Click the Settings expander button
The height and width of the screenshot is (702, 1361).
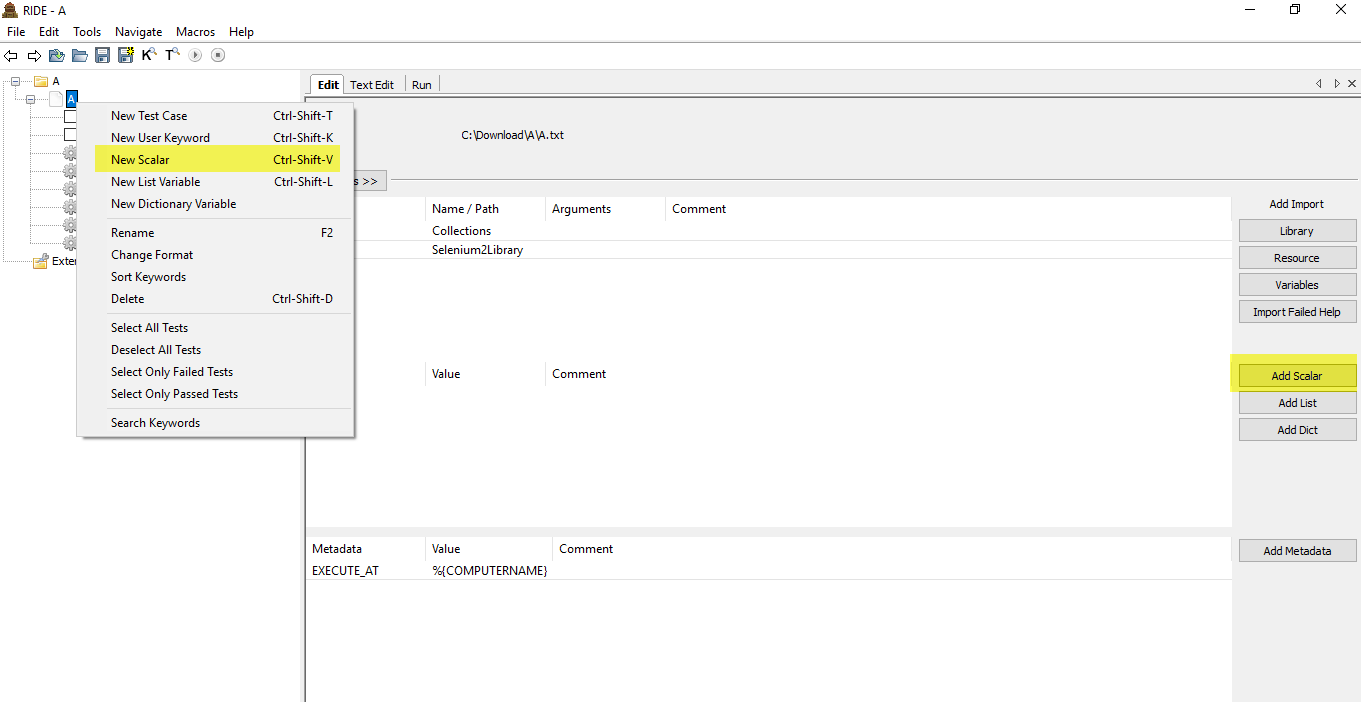[x=370, y=180]
